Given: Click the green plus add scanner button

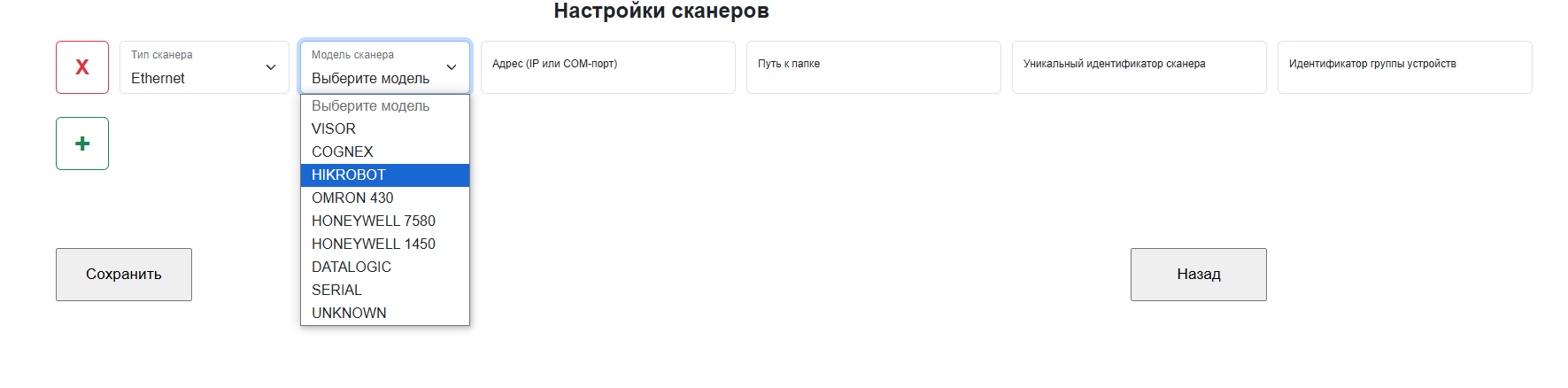Looking at the screenshot, I should coord(82,144).
